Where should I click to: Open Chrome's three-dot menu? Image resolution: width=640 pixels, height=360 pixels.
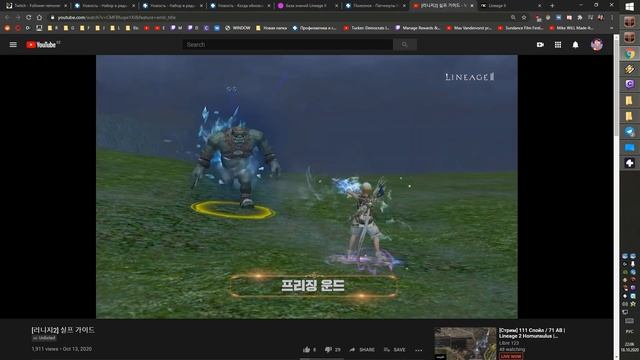[611, 18]
